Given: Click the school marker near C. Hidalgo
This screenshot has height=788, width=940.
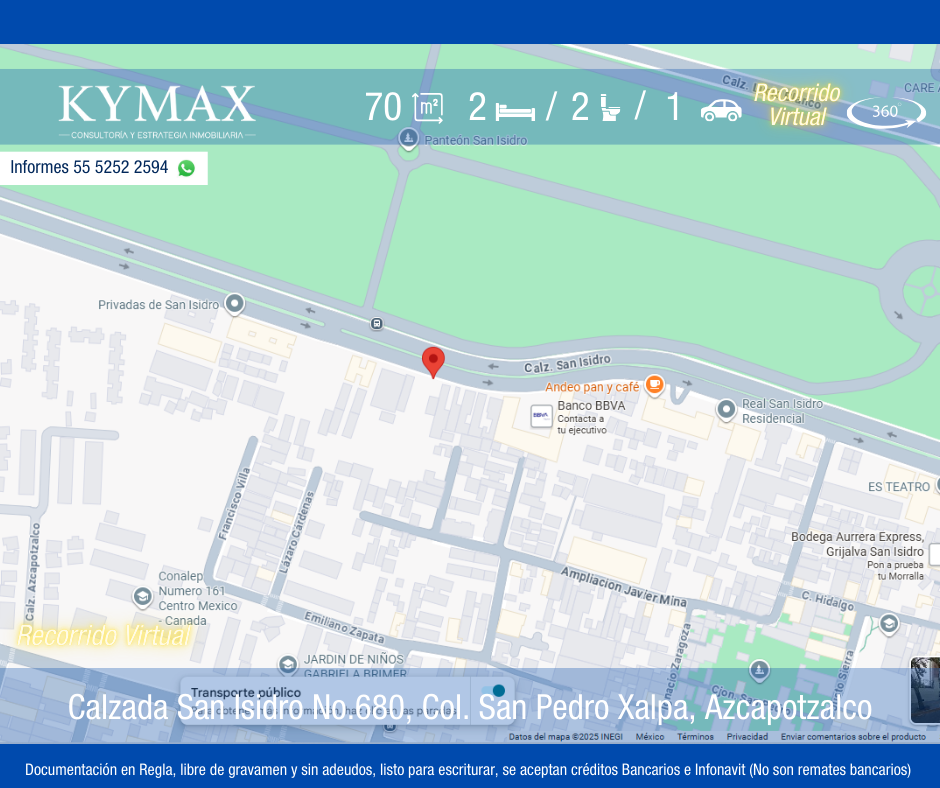Looking at the screenshot, I should [889, 624].
